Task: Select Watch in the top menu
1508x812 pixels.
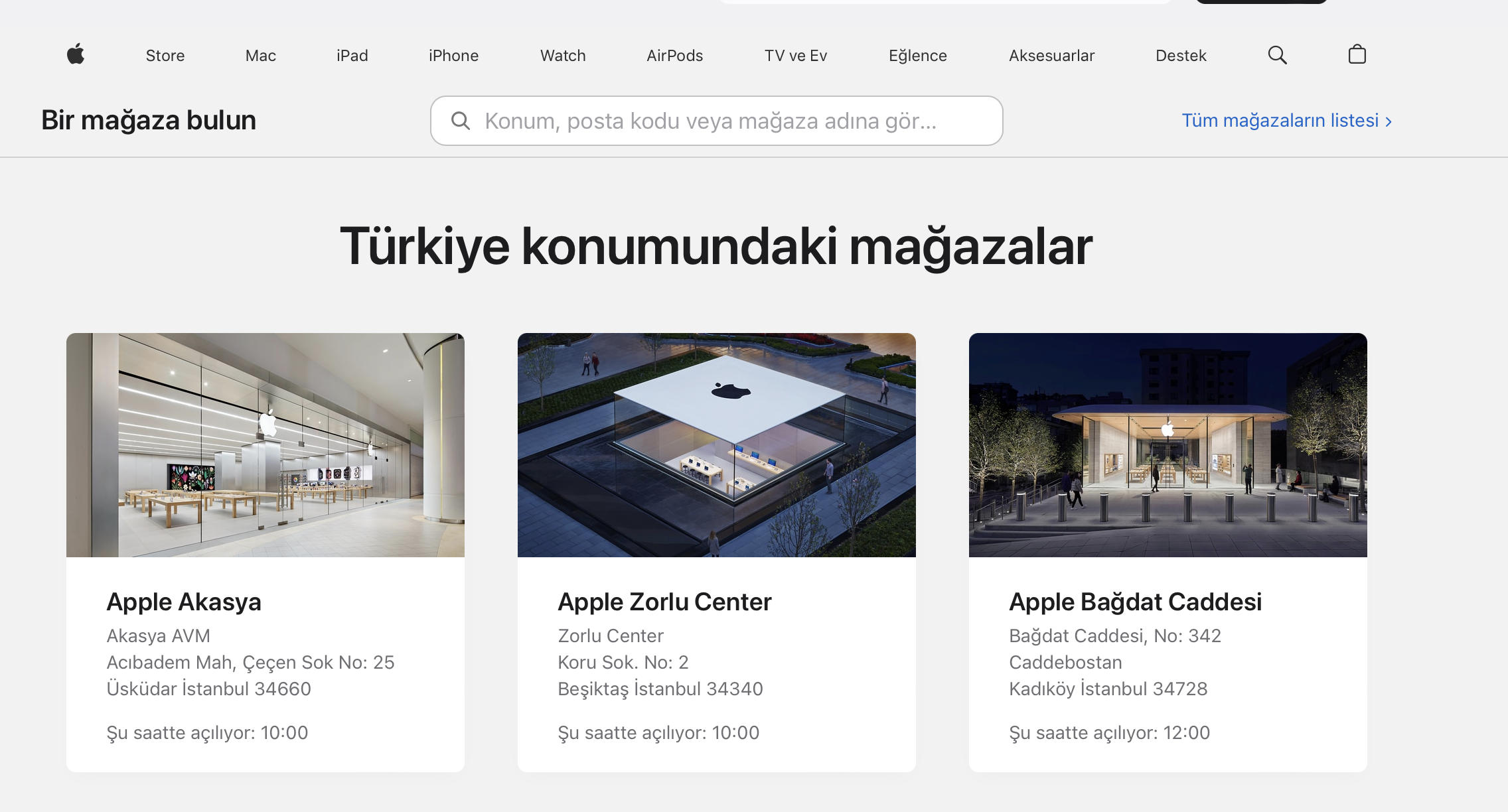Action: coord(563,56)
